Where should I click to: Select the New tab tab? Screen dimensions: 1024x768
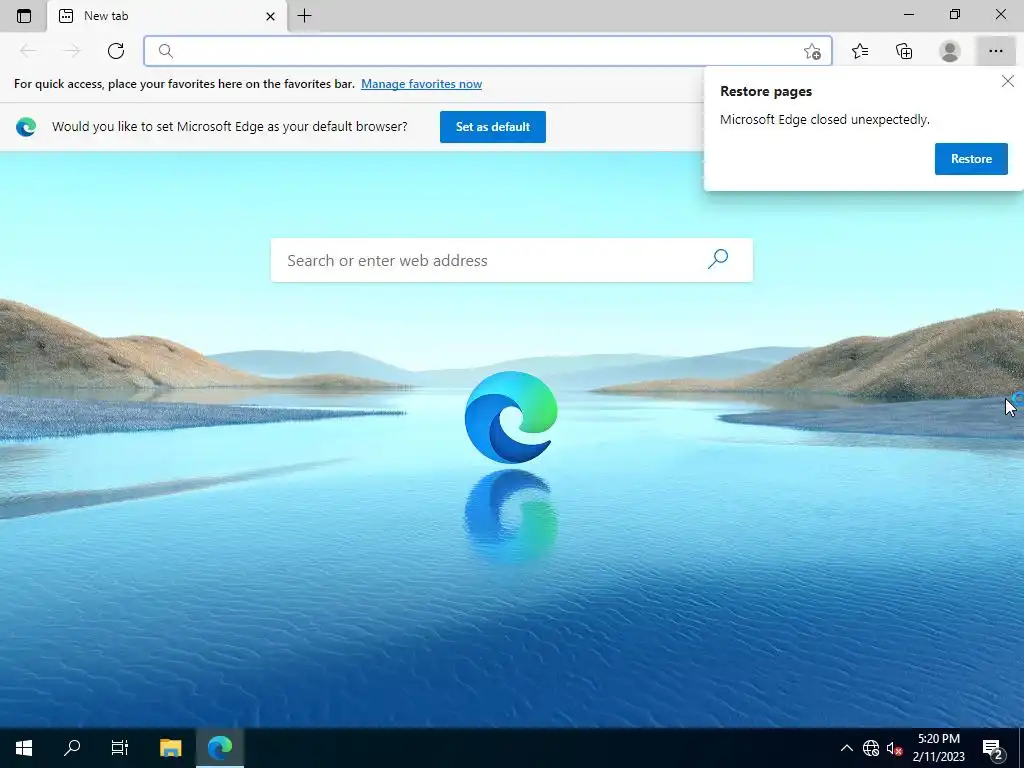(x=167, y=16)
